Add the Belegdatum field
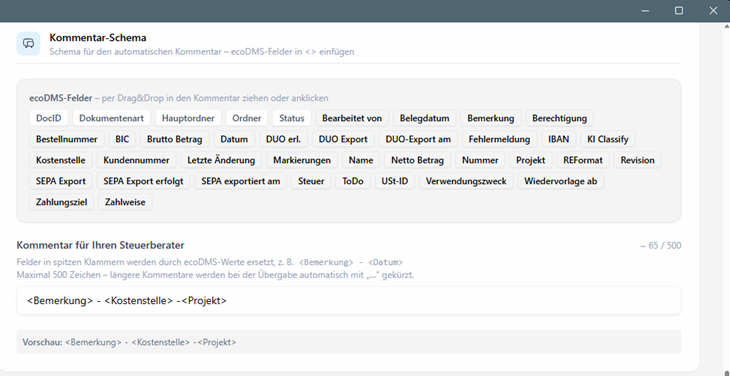 click(425, 118)
